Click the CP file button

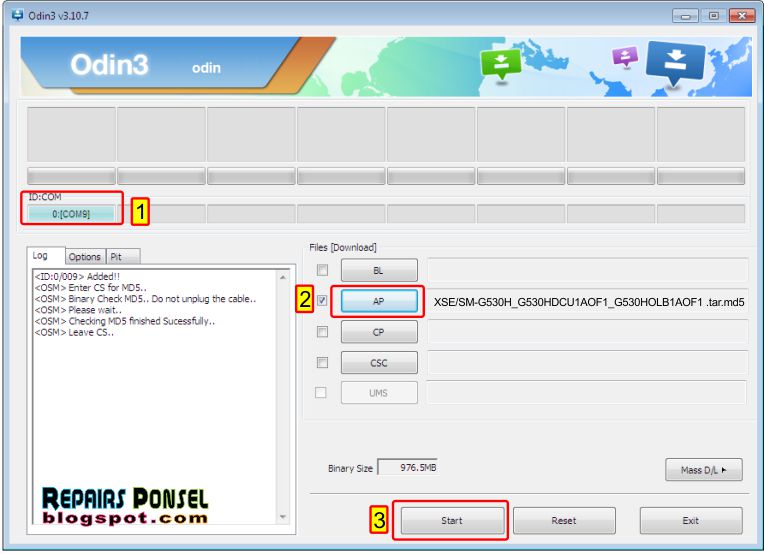pyautogui.click(x=379, y=332)
